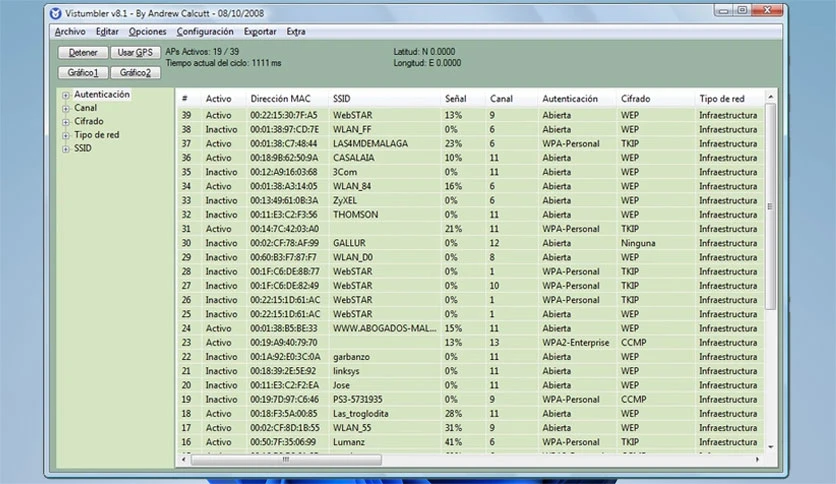836x484 pixels.
Task: Click the vertical scrollbar down arrow
Action: [770, 447]
